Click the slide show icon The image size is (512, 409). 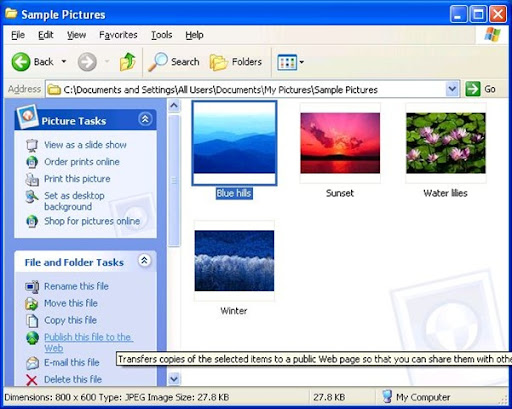click(x=32, y=145)
